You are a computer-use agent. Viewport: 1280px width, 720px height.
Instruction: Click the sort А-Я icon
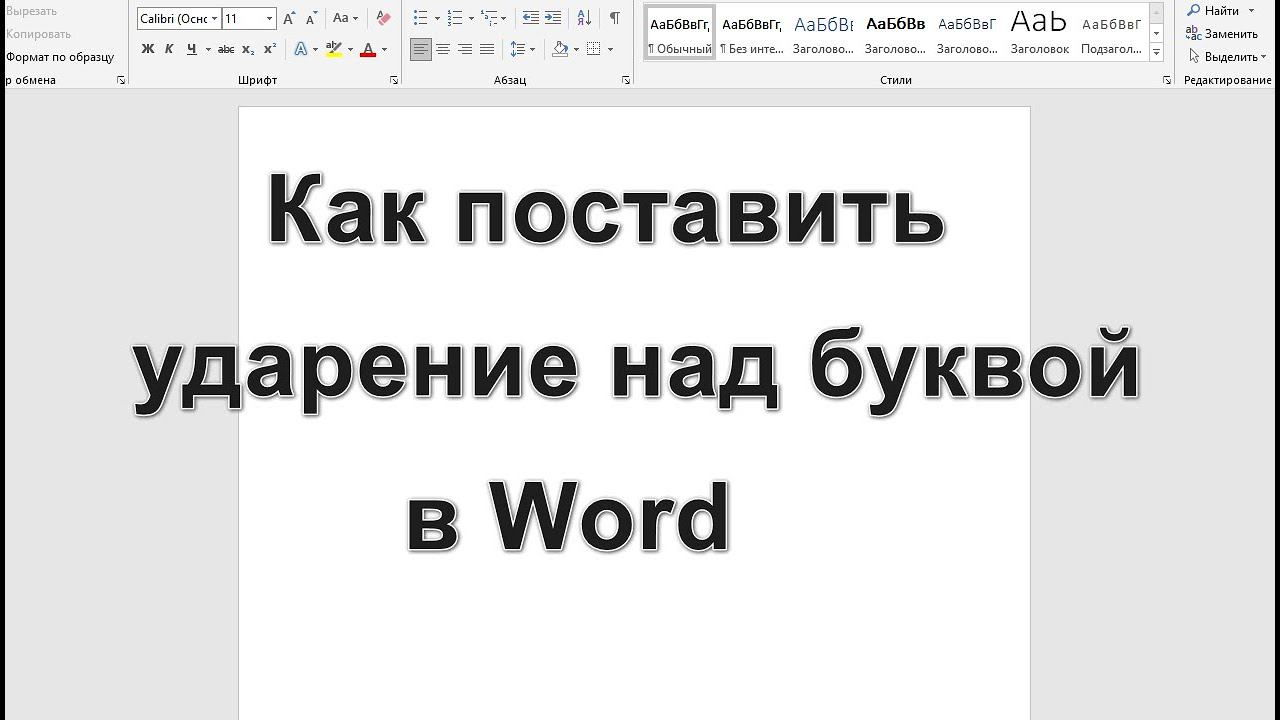585,18
